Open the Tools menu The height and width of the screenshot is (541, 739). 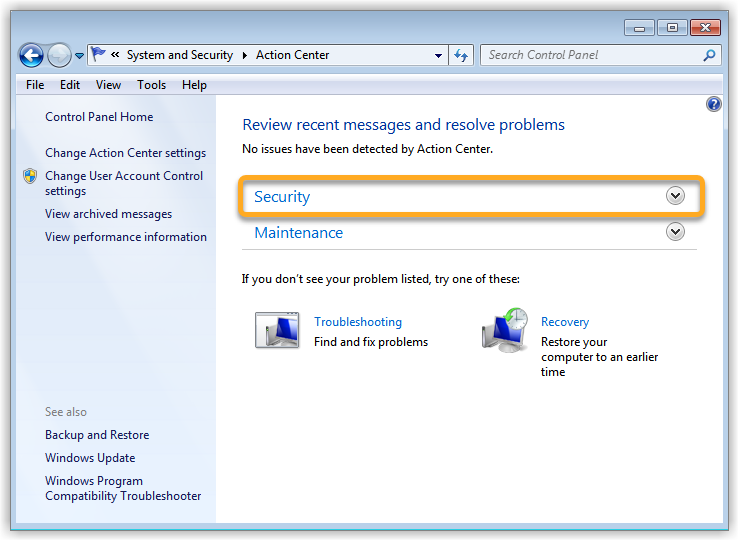click(x=151, y=85)
